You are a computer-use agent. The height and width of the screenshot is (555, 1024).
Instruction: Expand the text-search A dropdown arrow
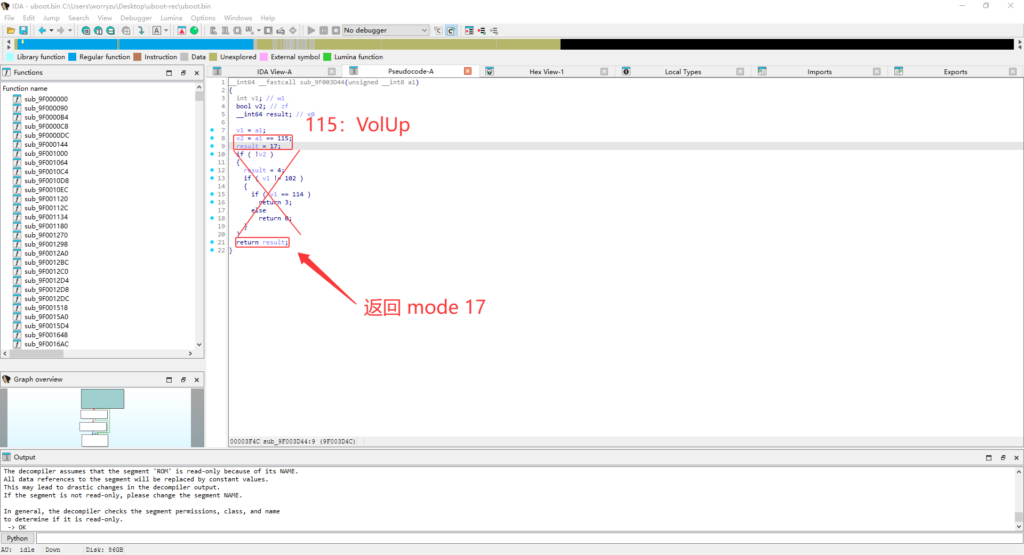coord(166,31)
